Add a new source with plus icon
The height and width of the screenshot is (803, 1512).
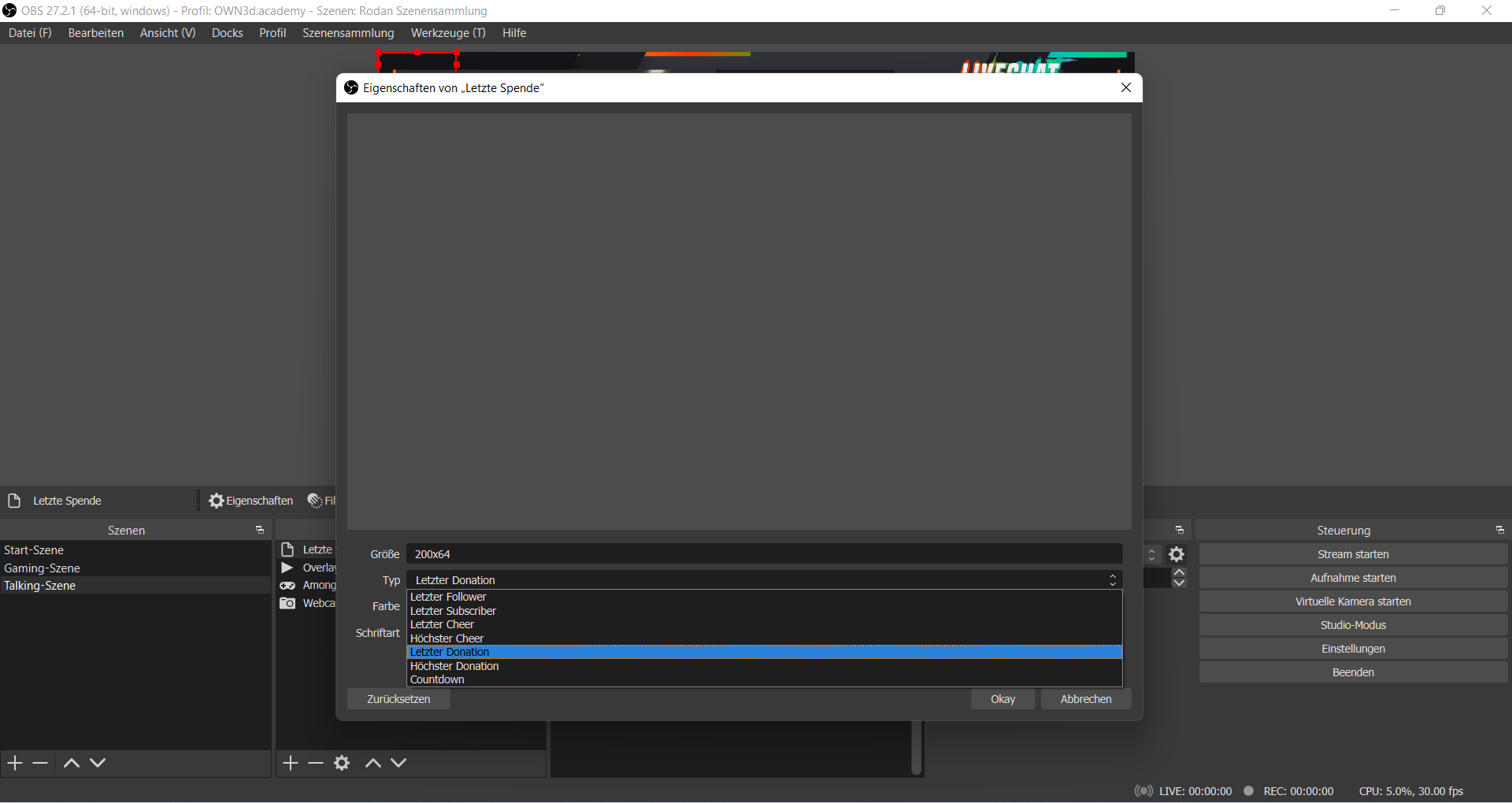[291, 763]
